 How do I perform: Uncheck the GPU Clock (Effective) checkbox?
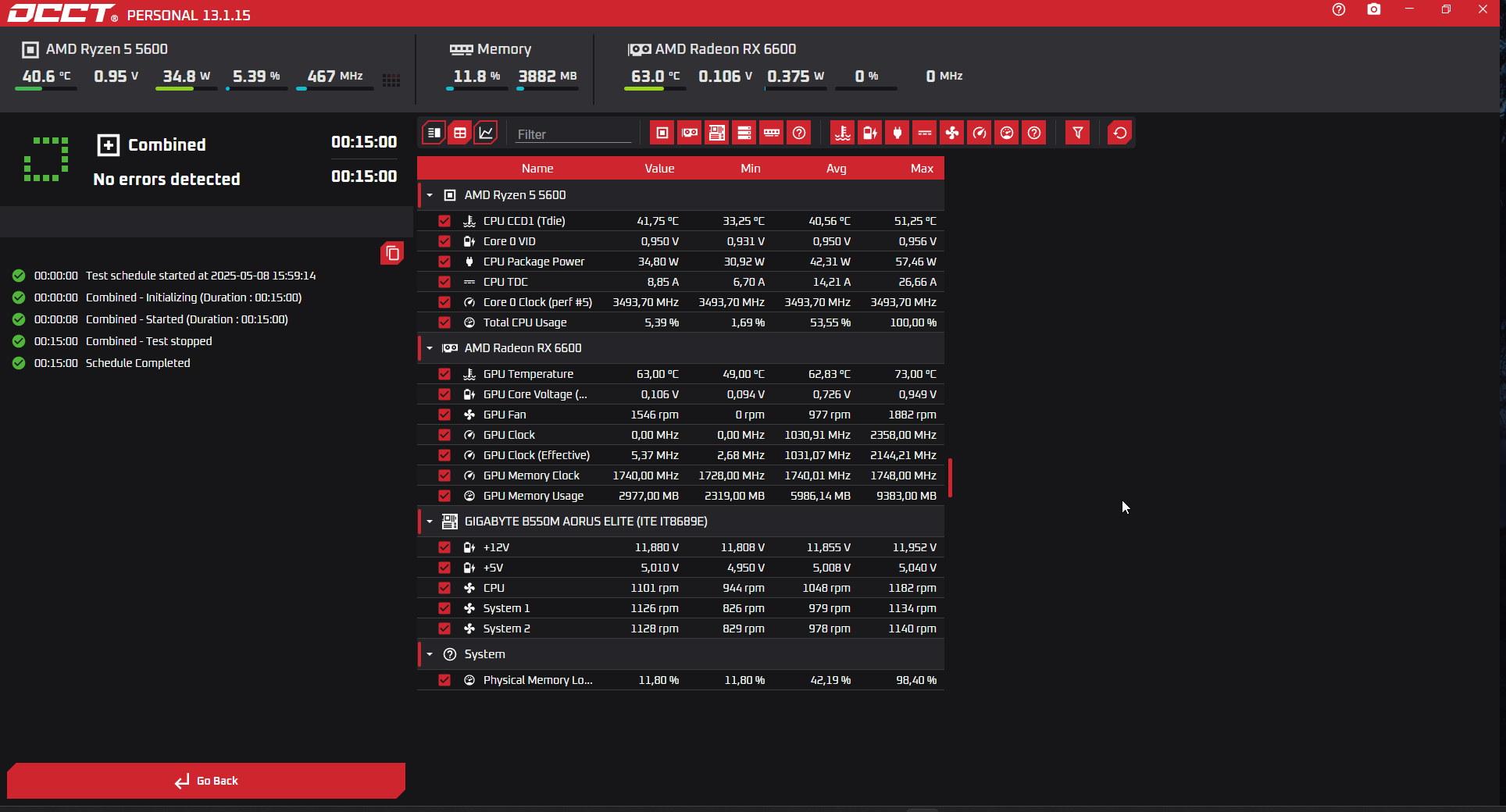click(x=444, y=455)
